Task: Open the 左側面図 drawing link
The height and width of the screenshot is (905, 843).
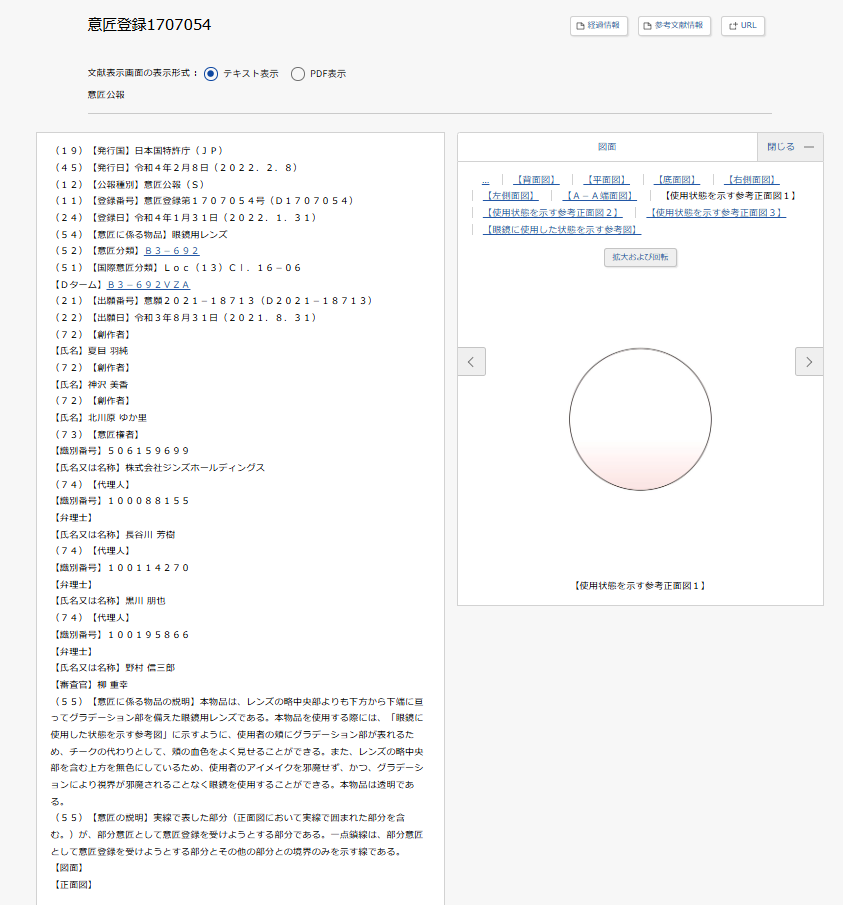Action: coord(510,196)
